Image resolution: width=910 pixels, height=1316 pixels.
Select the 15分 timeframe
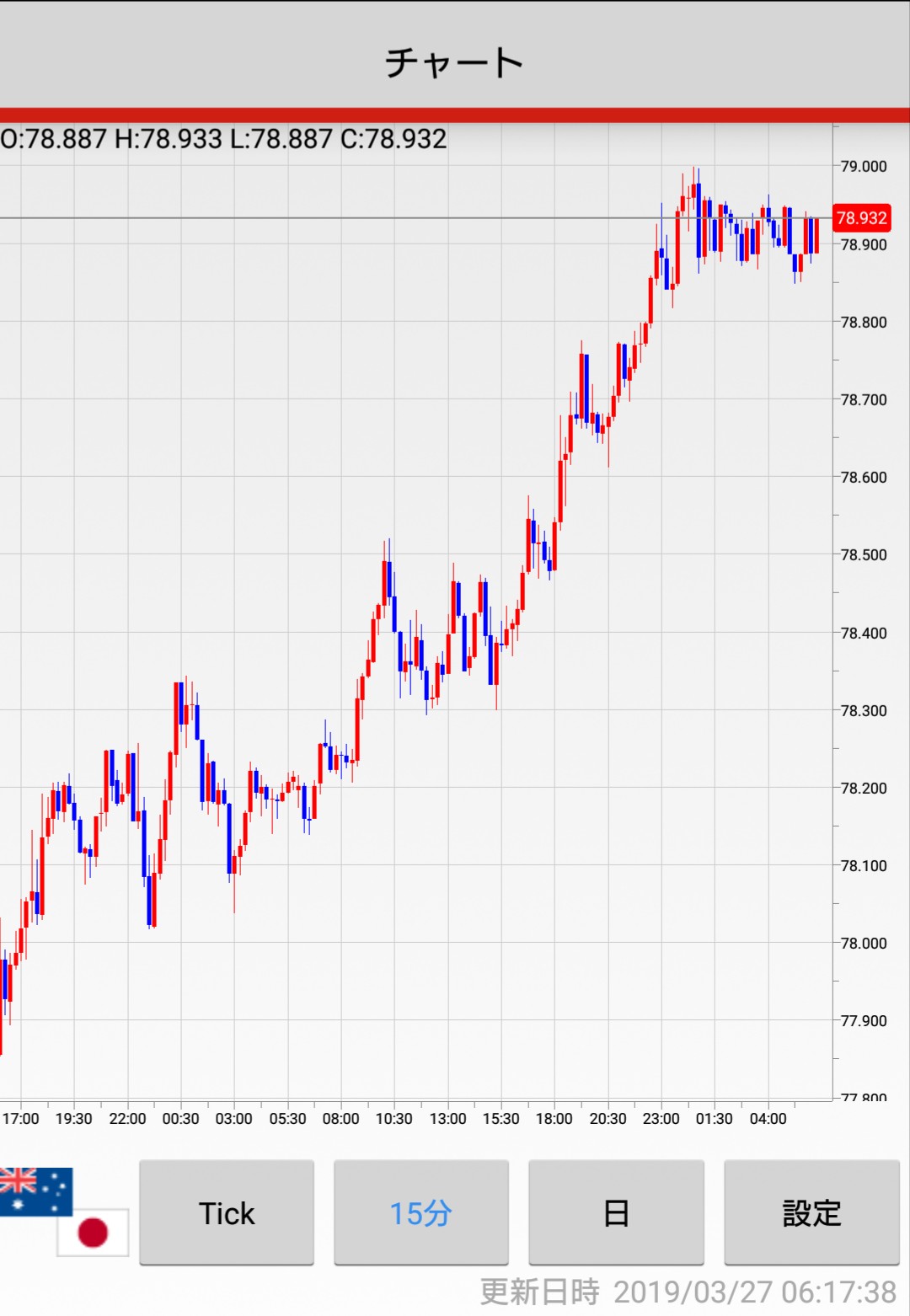[x=420, y=1213]
